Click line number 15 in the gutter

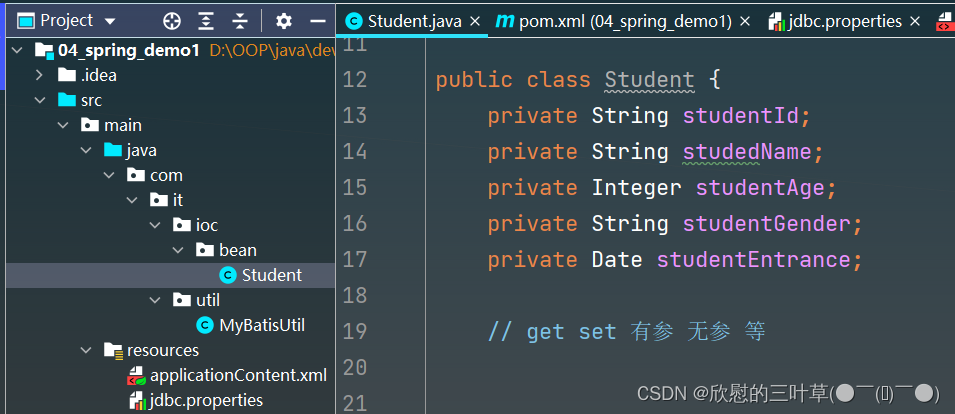(354, 187)
